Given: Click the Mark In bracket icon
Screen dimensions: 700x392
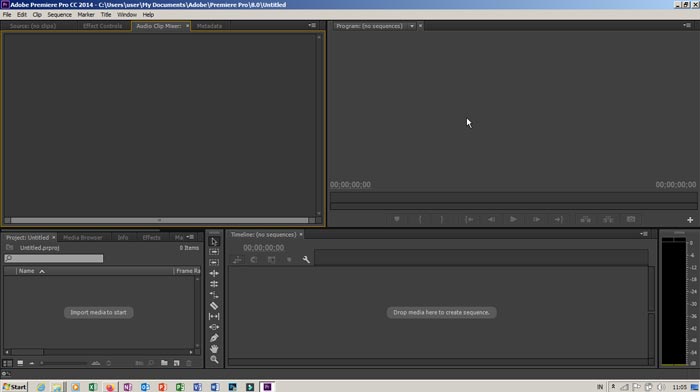Looking at the screenshot, I should [420, 220].
